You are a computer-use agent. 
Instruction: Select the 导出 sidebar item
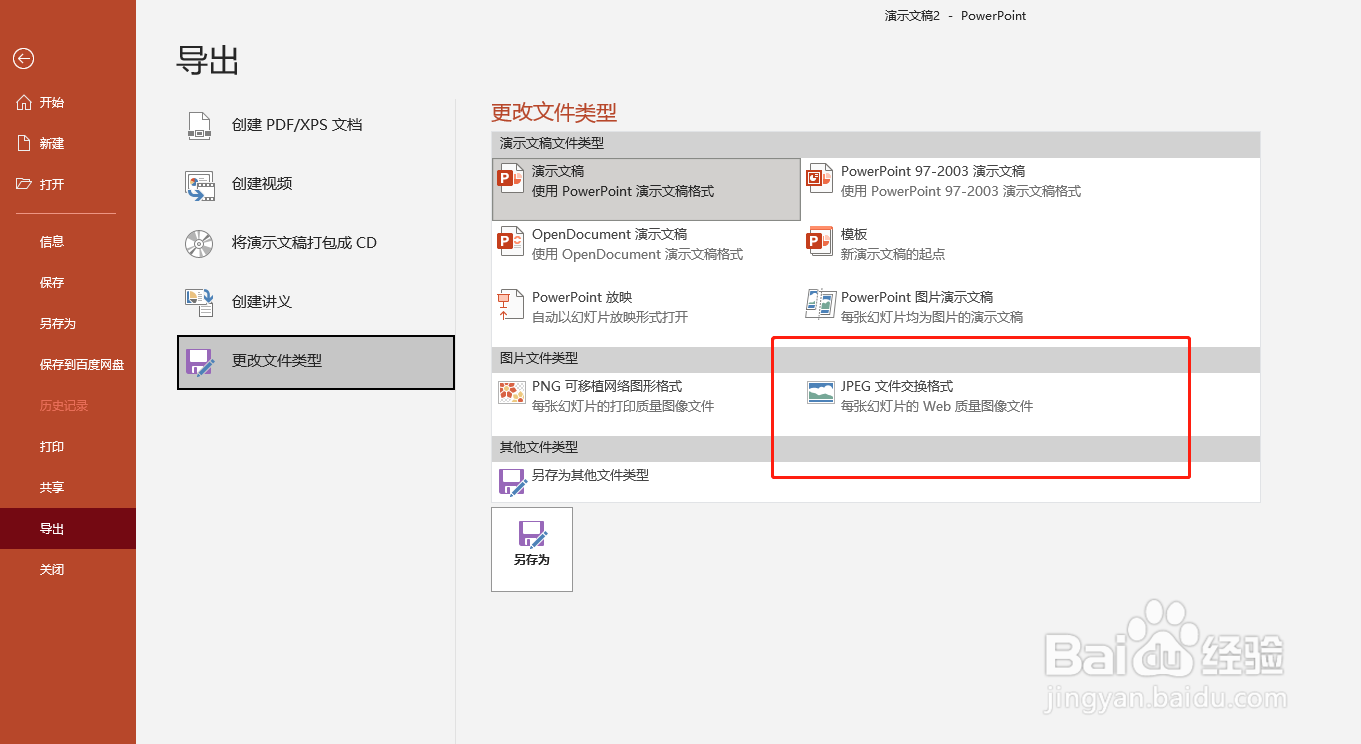tap(68, 528)
